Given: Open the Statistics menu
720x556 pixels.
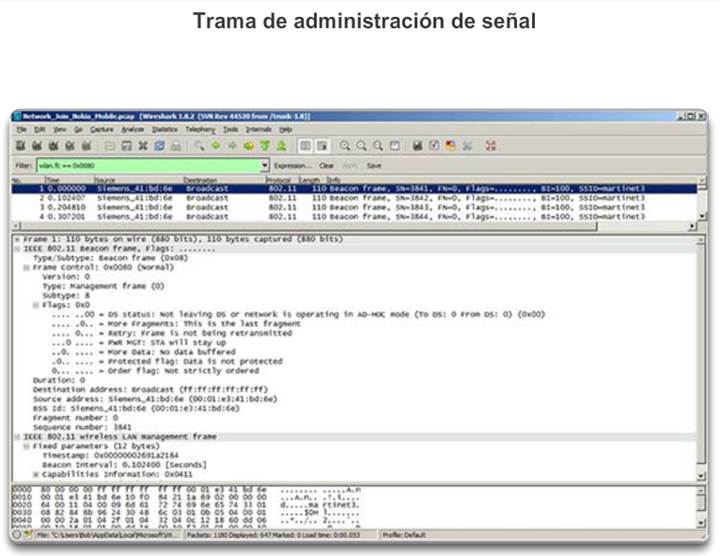Looking at the screenshot, I should [164, 129].
